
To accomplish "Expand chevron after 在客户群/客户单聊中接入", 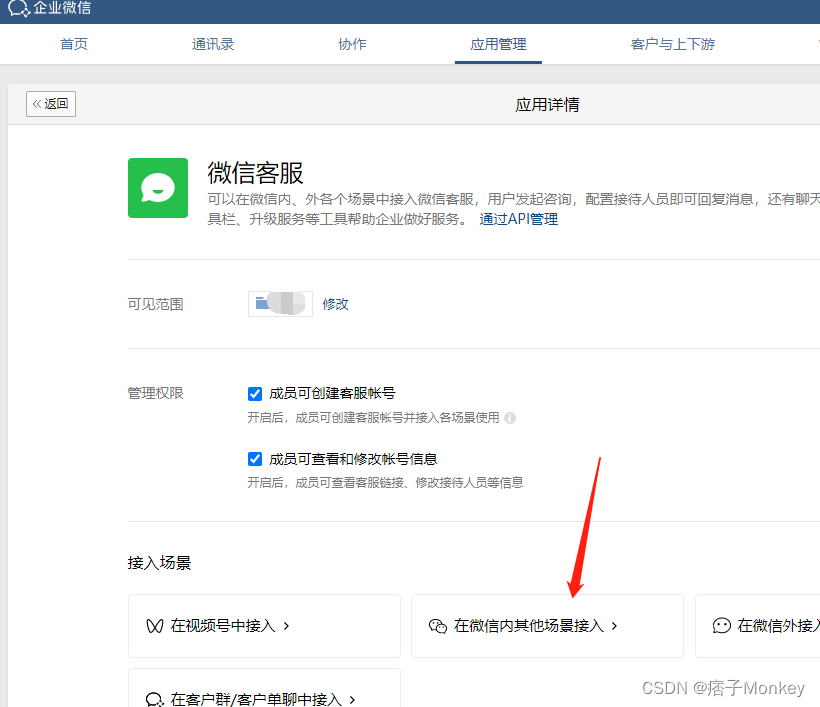I will [x=352, y=700].
